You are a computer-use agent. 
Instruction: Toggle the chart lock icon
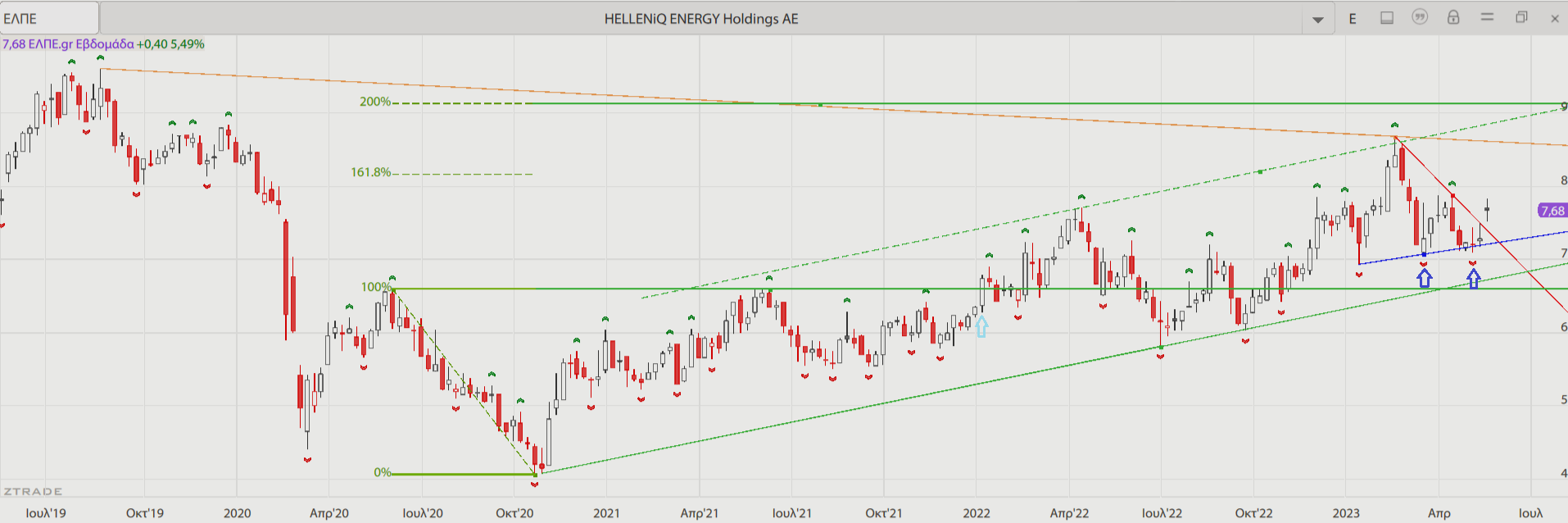pyautogui.click(x=1453, y=17)
